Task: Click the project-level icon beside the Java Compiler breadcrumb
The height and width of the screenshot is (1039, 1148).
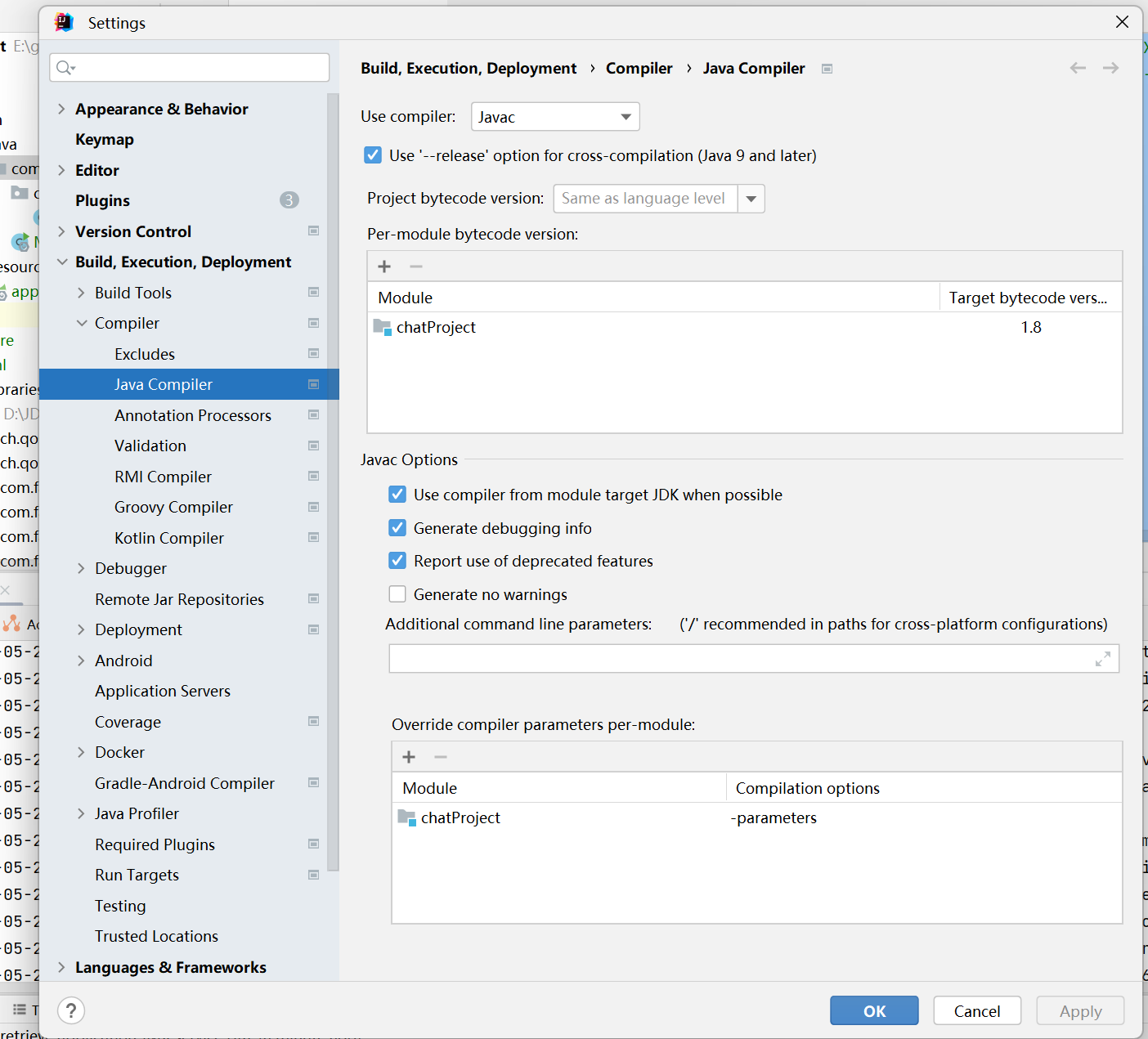Action: click(827, 69)
